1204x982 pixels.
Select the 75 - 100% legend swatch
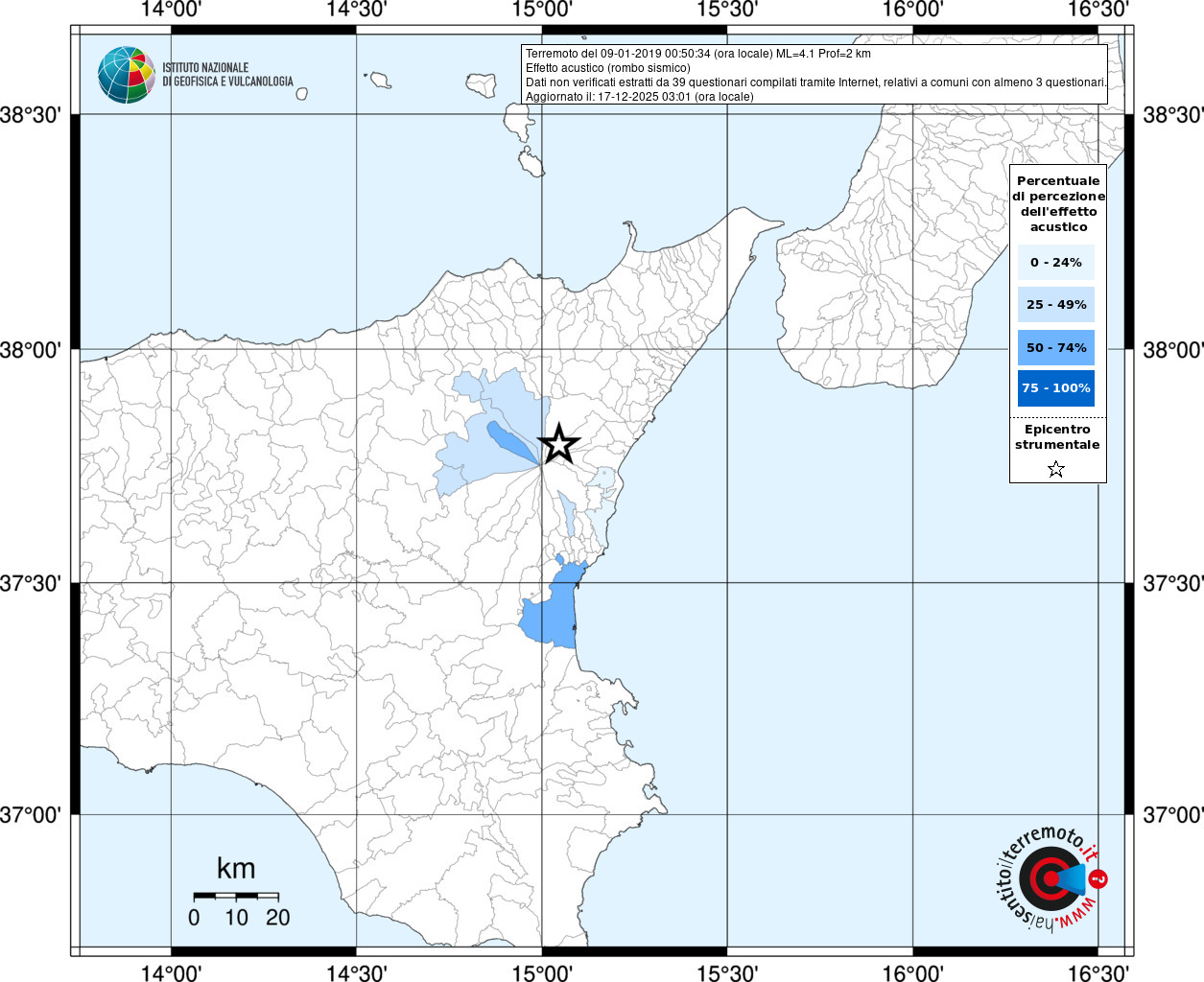[1056, 388]
